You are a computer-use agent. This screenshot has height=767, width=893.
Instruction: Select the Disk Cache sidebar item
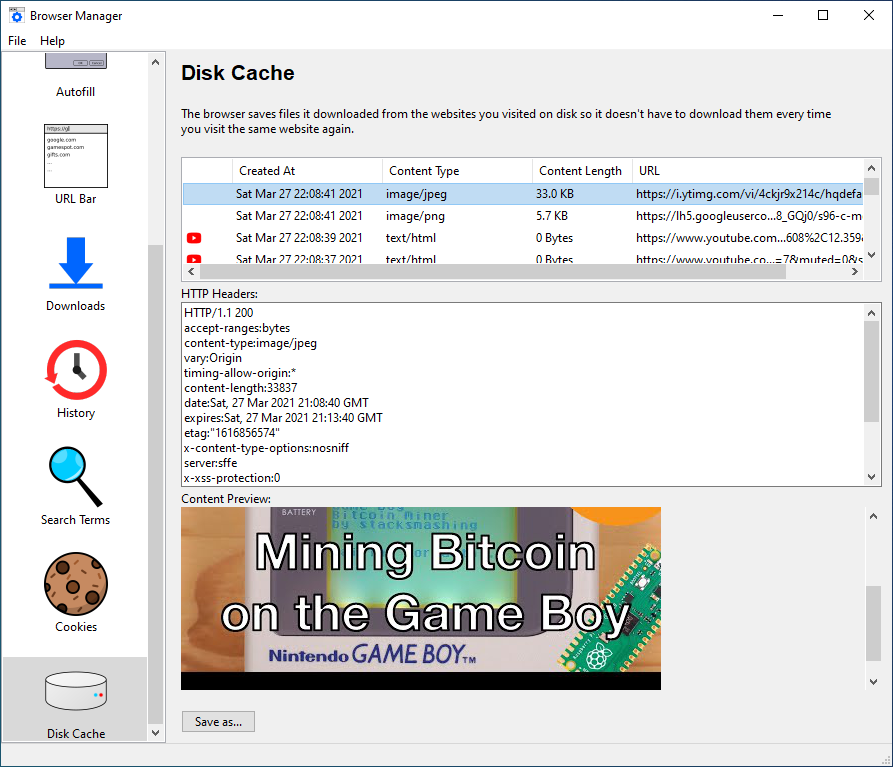pos(76,700)
